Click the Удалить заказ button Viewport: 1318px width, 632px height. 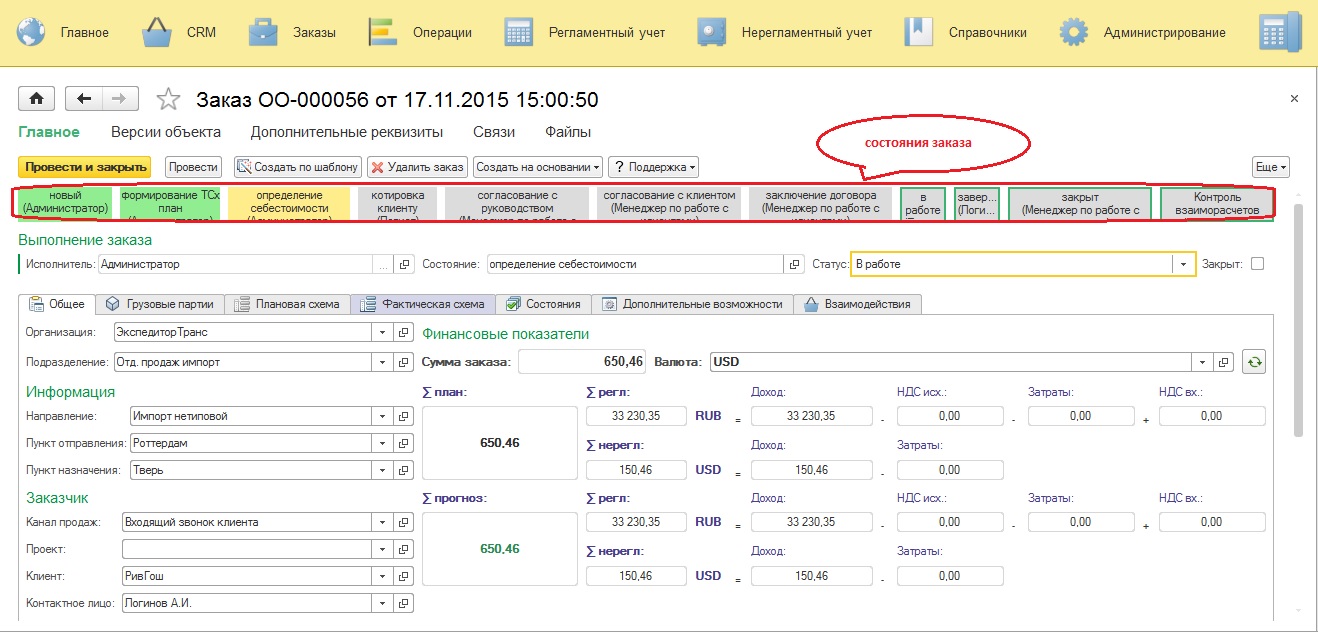coord(418,167)
